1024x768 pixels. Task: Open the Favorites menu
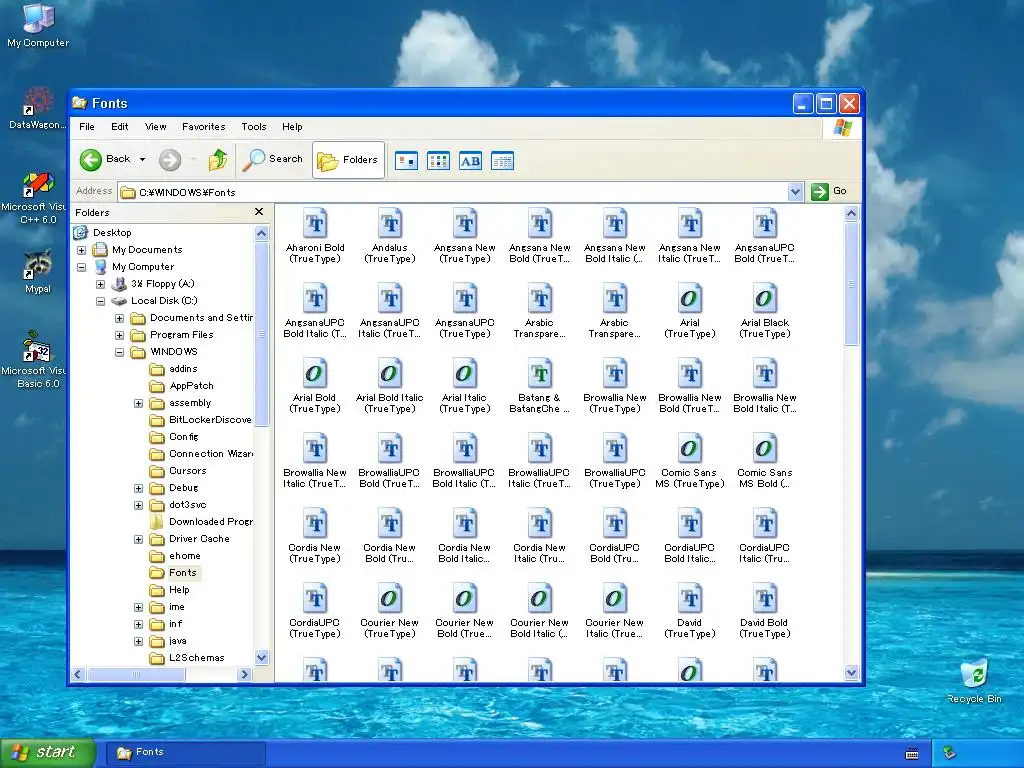tap(204, 127)
